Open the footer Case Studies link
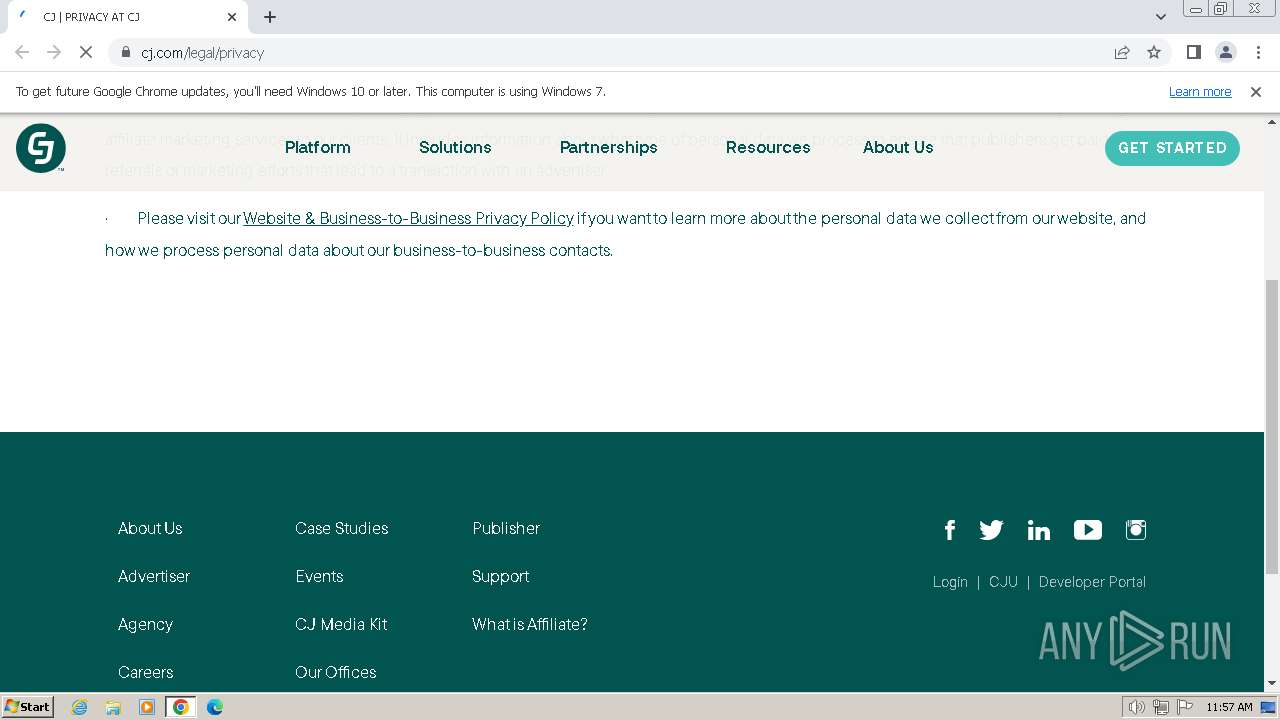 click(342, 528)
